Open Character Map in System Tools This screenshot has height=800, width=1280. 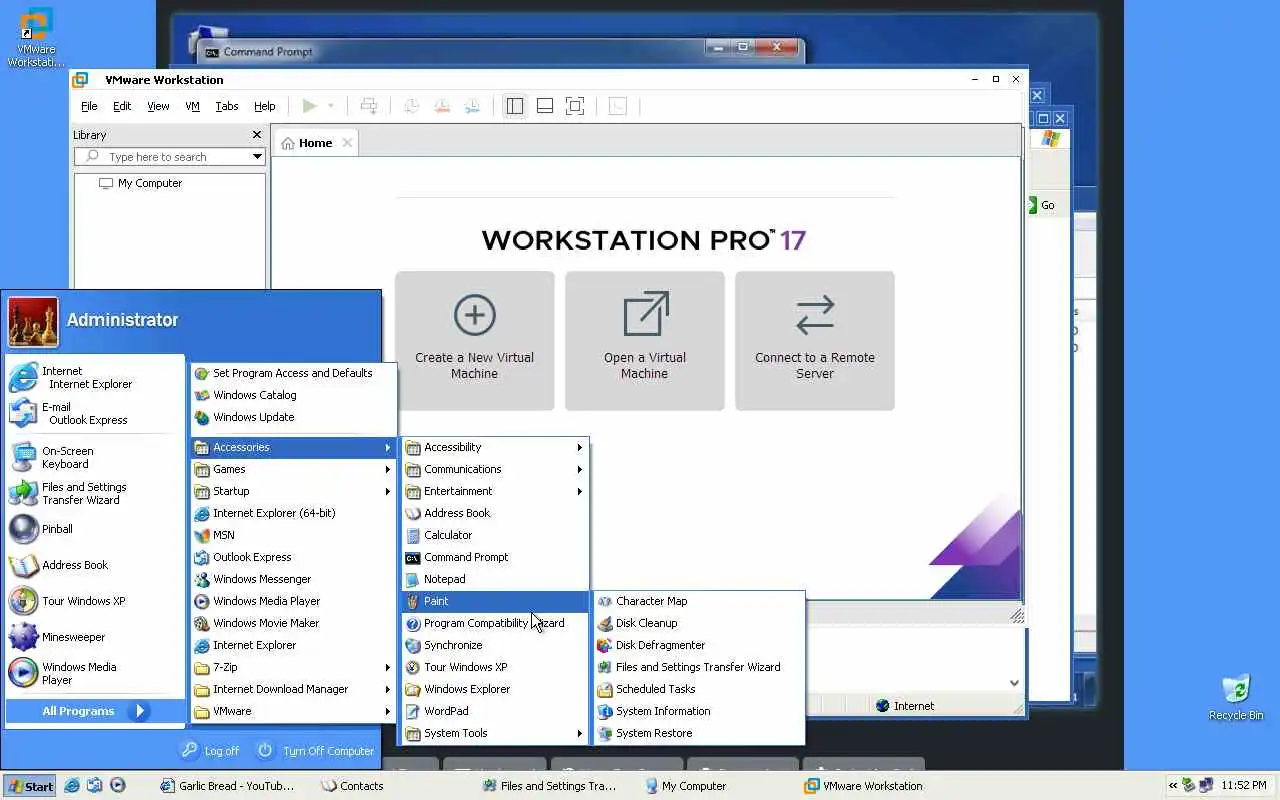click(x=699, y=601)
